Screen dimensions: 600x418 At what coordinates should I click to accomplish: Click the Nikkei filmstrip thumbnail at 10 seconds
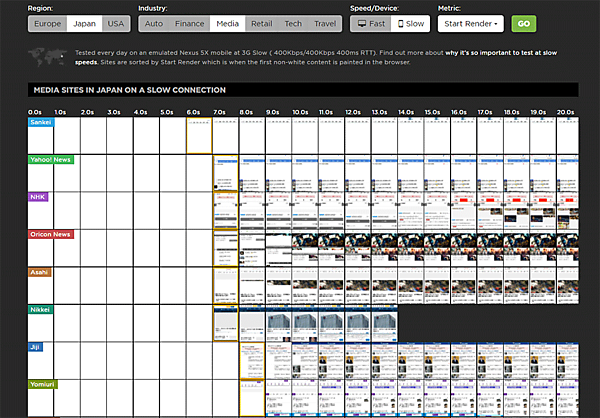pos(304,324)
